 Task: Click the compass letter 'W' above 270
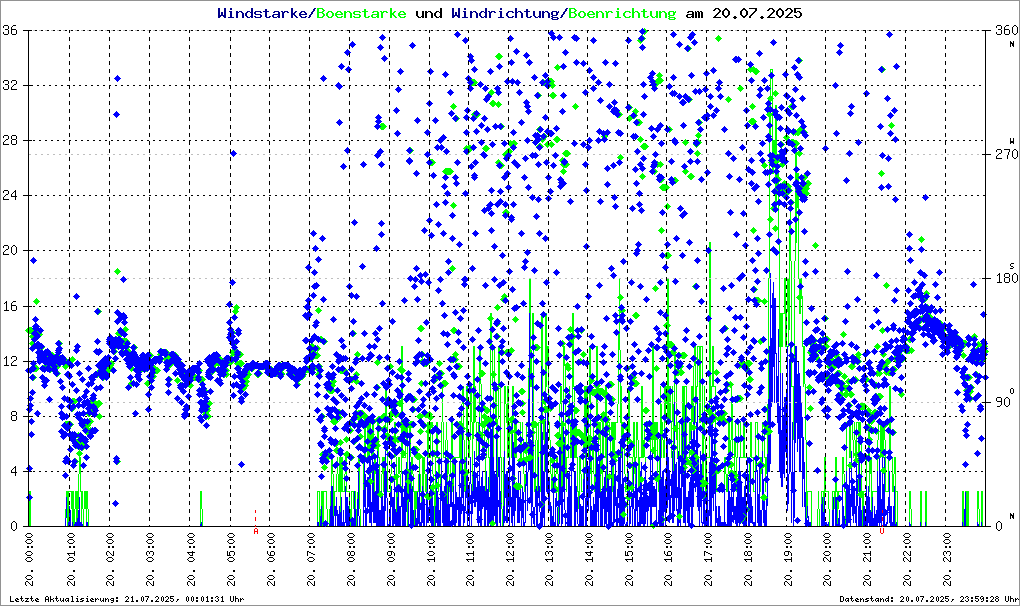tap(1012, 140)
